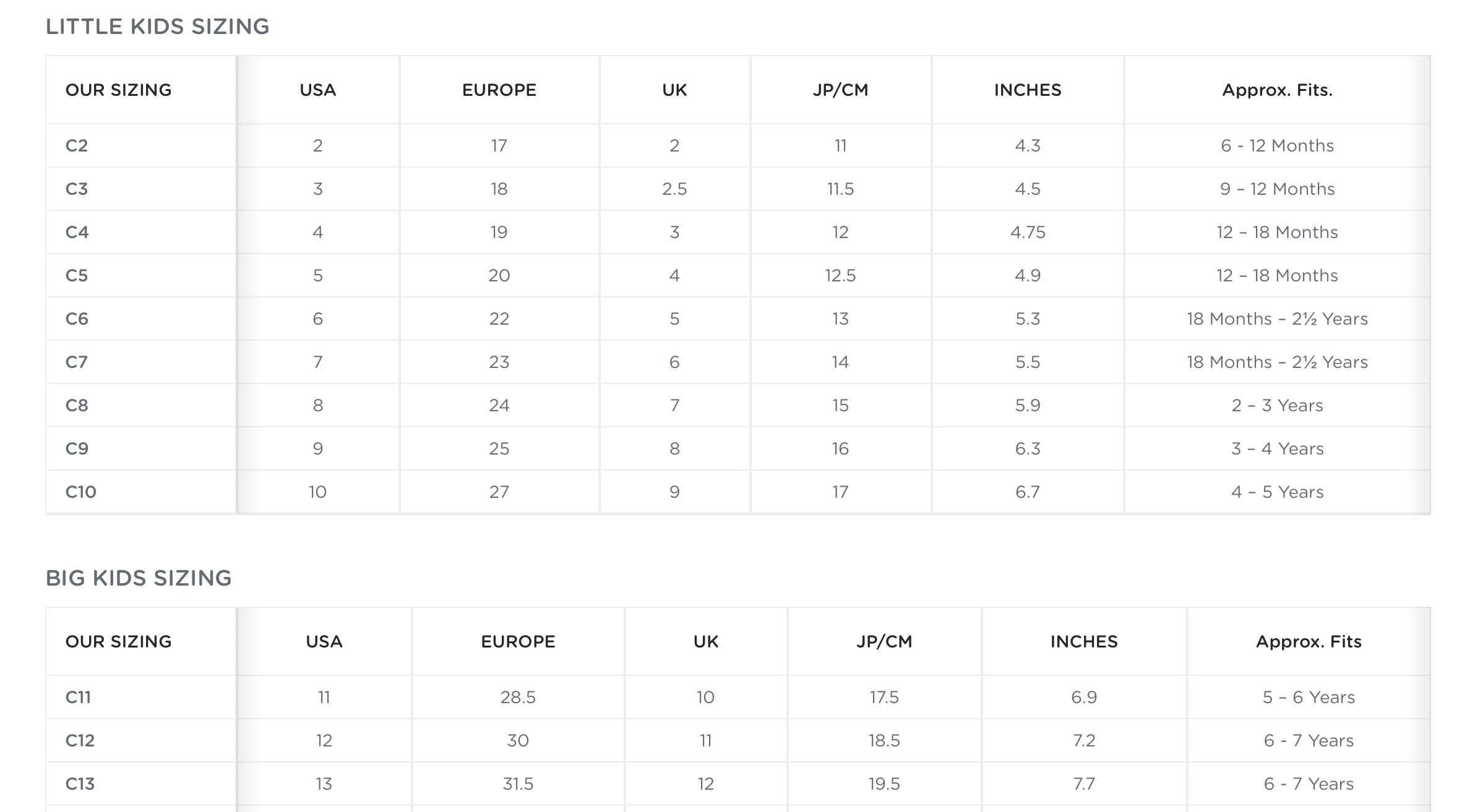Click the 7.7 inches value
This screenshot has width=1462, height=812.
tap(1084, 784)
